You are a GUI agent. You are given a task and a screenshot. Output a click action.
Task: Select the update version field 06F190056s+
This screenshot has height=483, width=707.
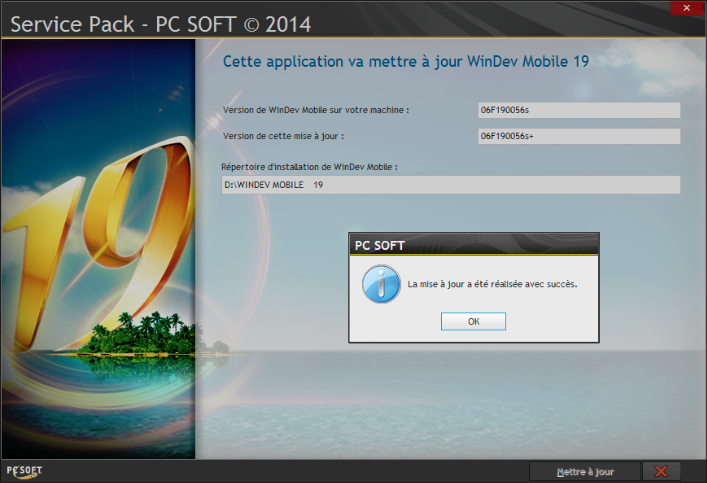tap(579, 136)
